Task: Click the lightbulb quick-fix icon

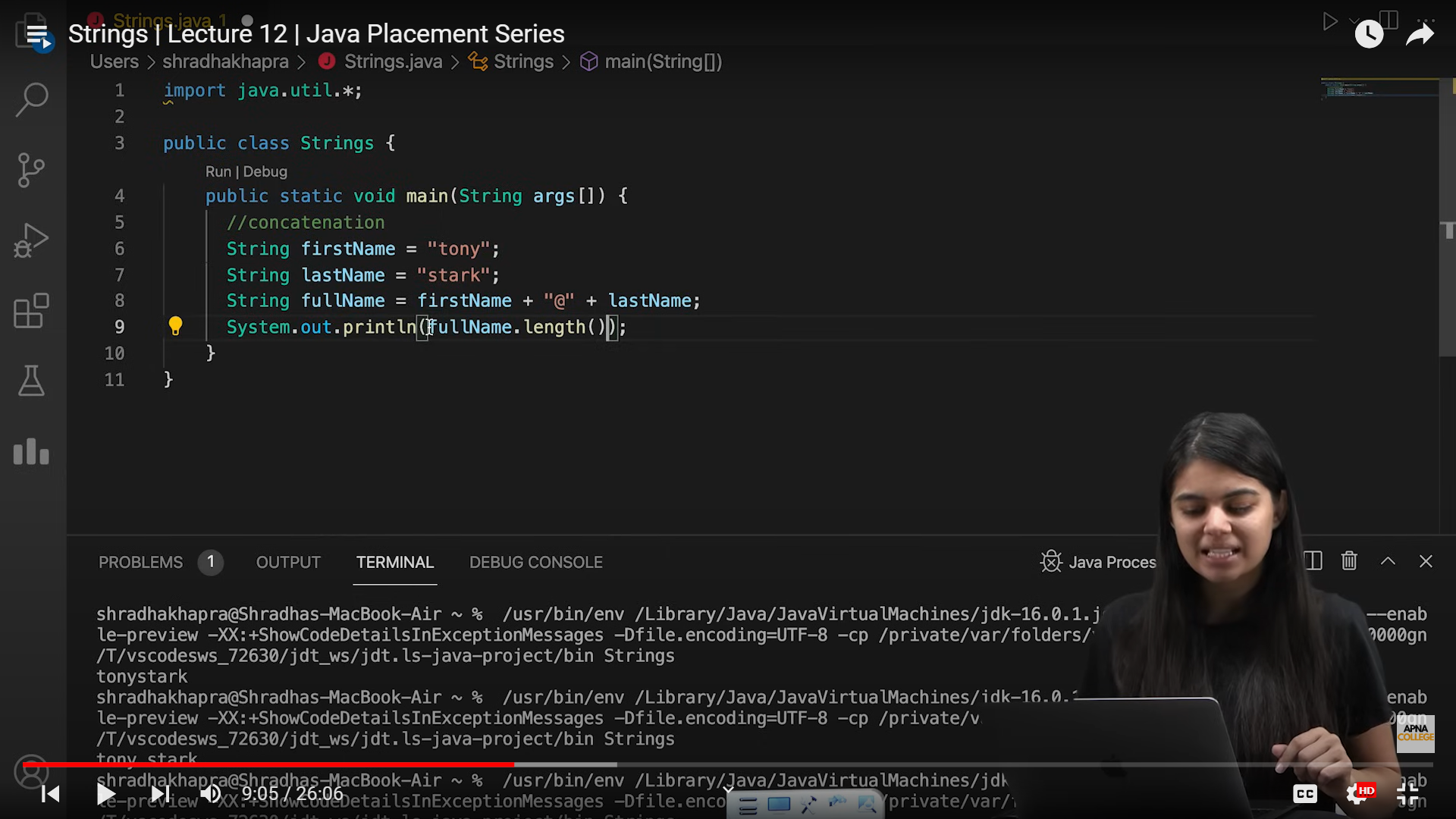Action: tap(175, 326)
